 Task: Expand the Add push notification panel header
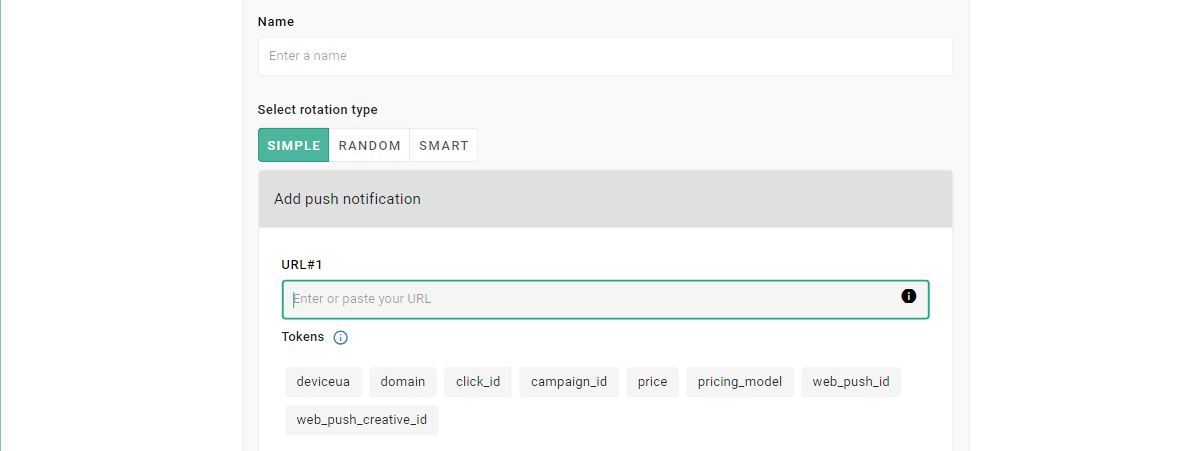click(x=605, y=199)
